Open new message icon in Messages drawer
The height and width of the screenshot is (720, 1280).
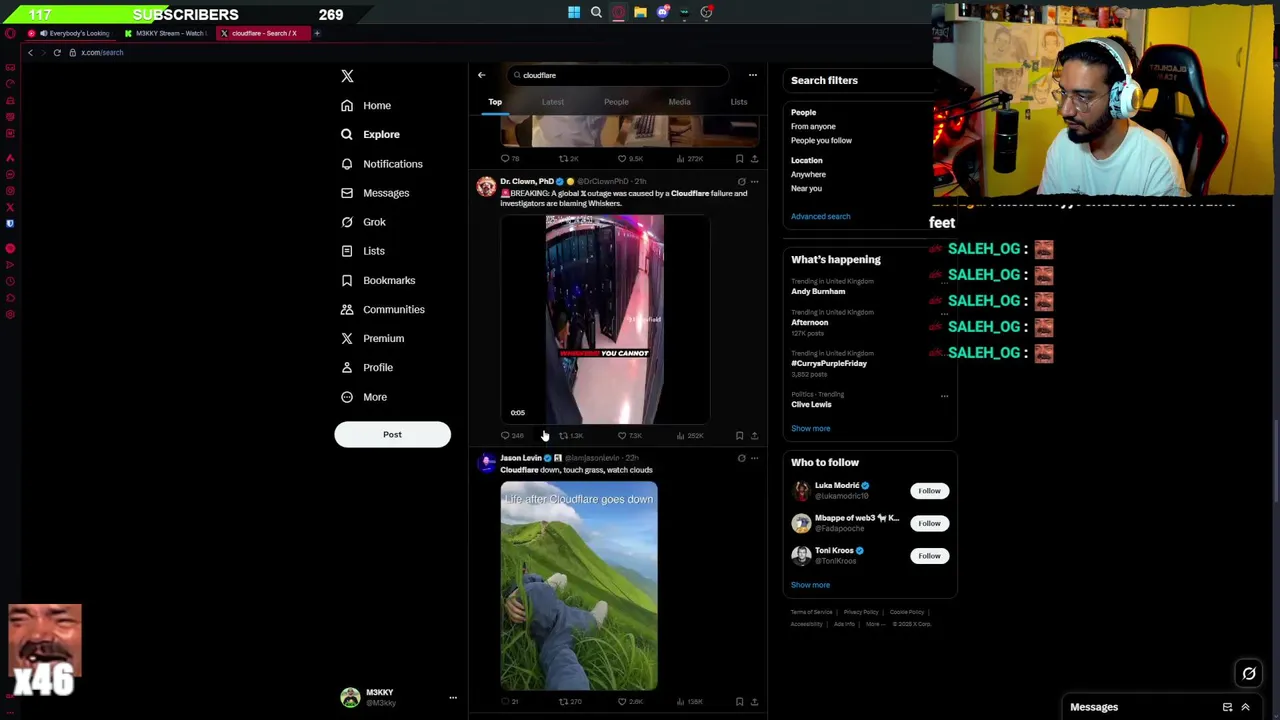pyautogui.click(x=1227, y=707)
